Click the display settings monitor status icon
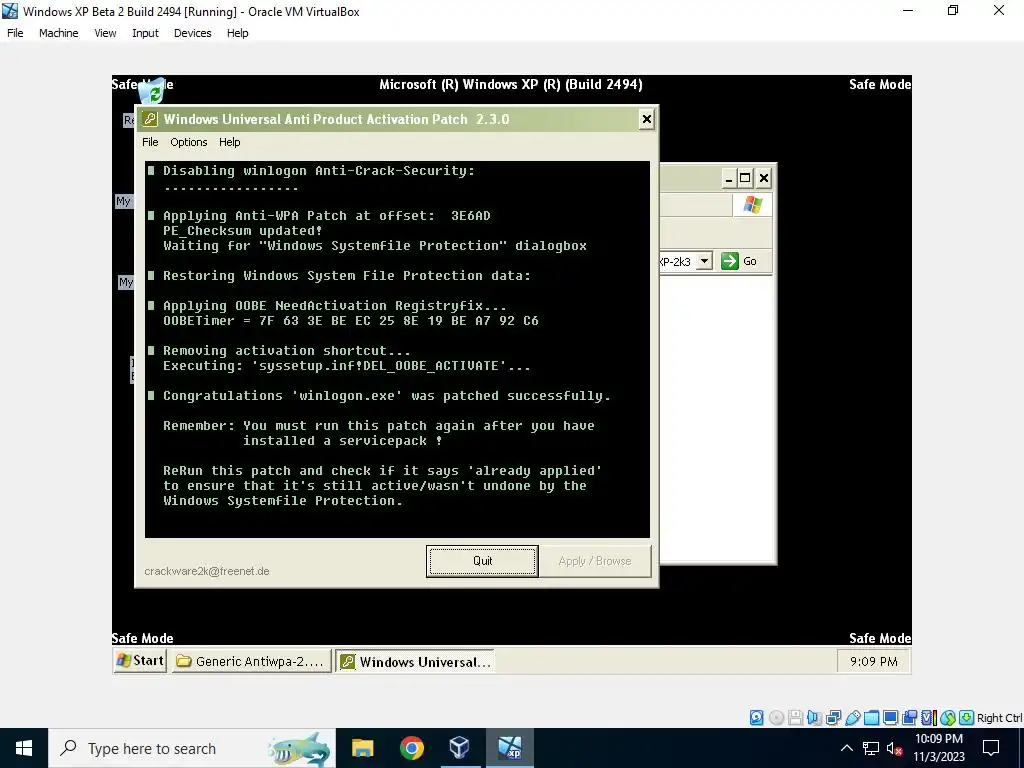 891,718
